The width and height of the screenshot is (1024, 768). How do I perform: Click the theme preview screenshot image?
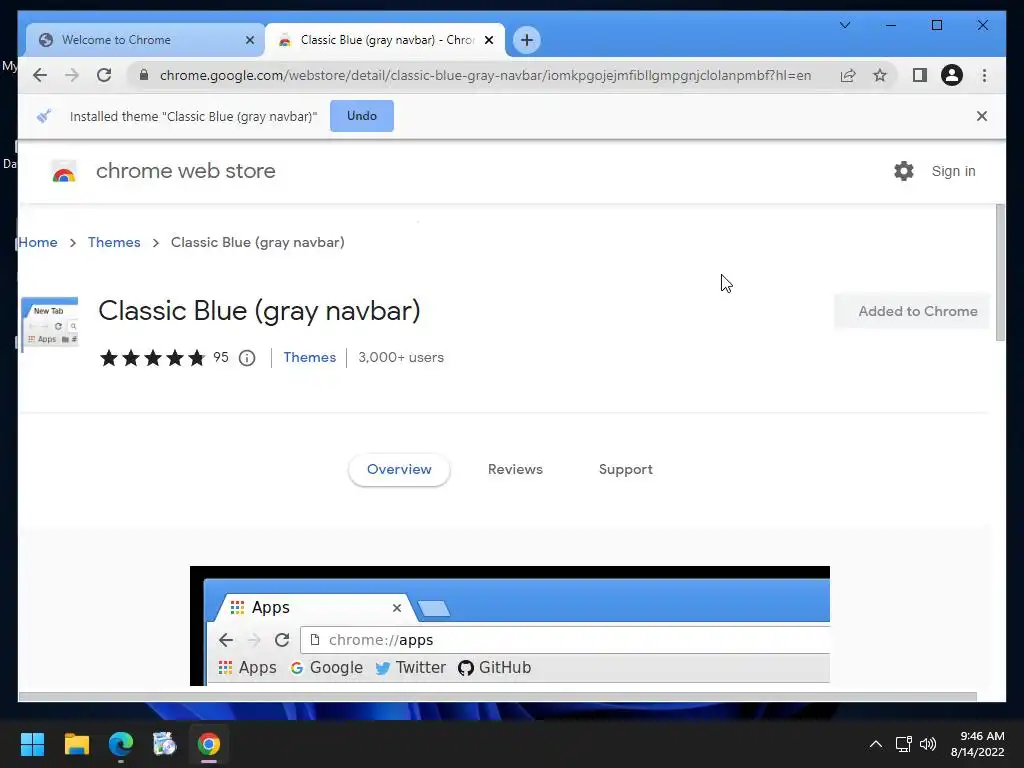(509, 626)
